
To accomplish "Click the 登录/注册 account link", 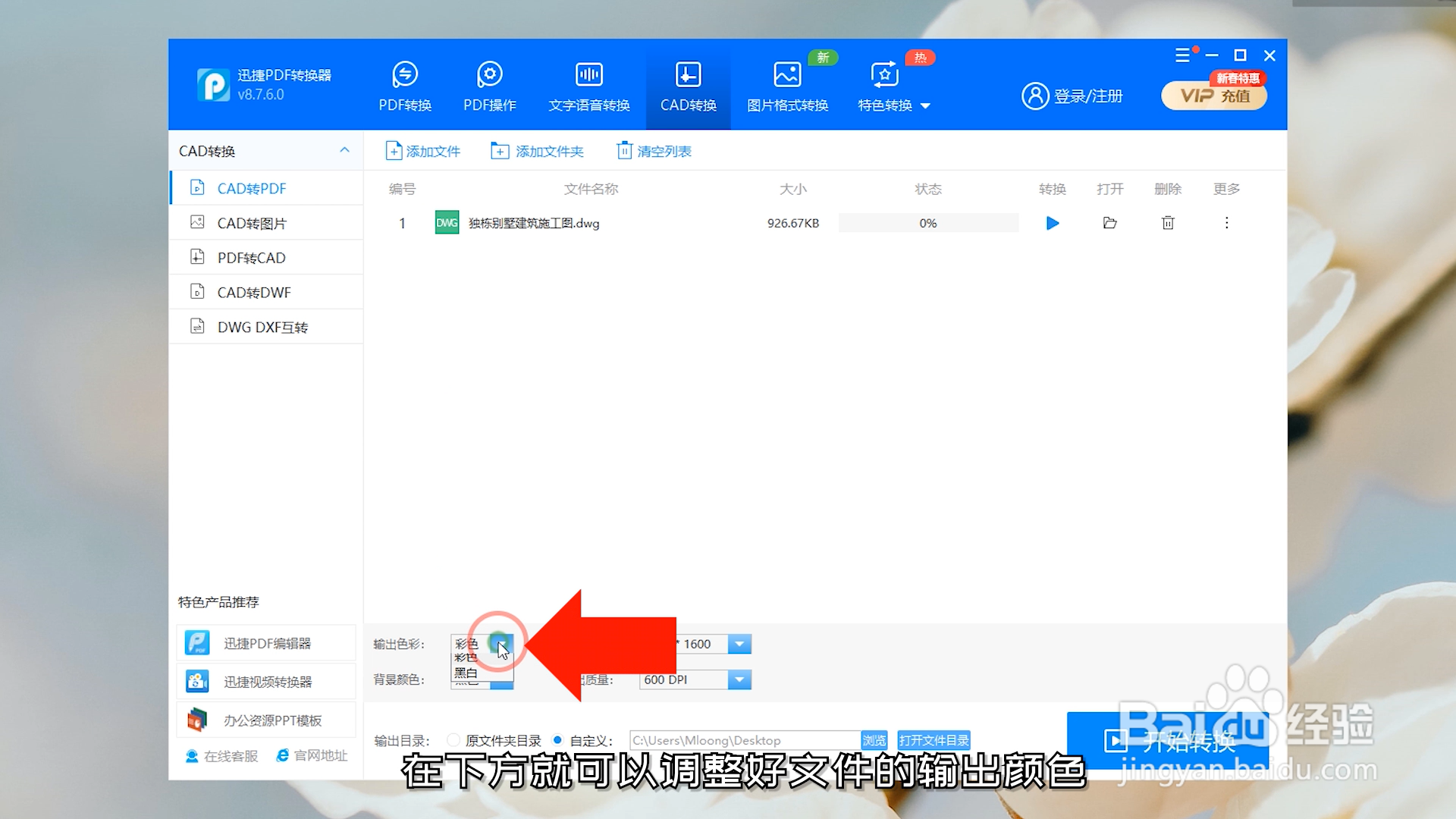I will tap(1072, 96).
